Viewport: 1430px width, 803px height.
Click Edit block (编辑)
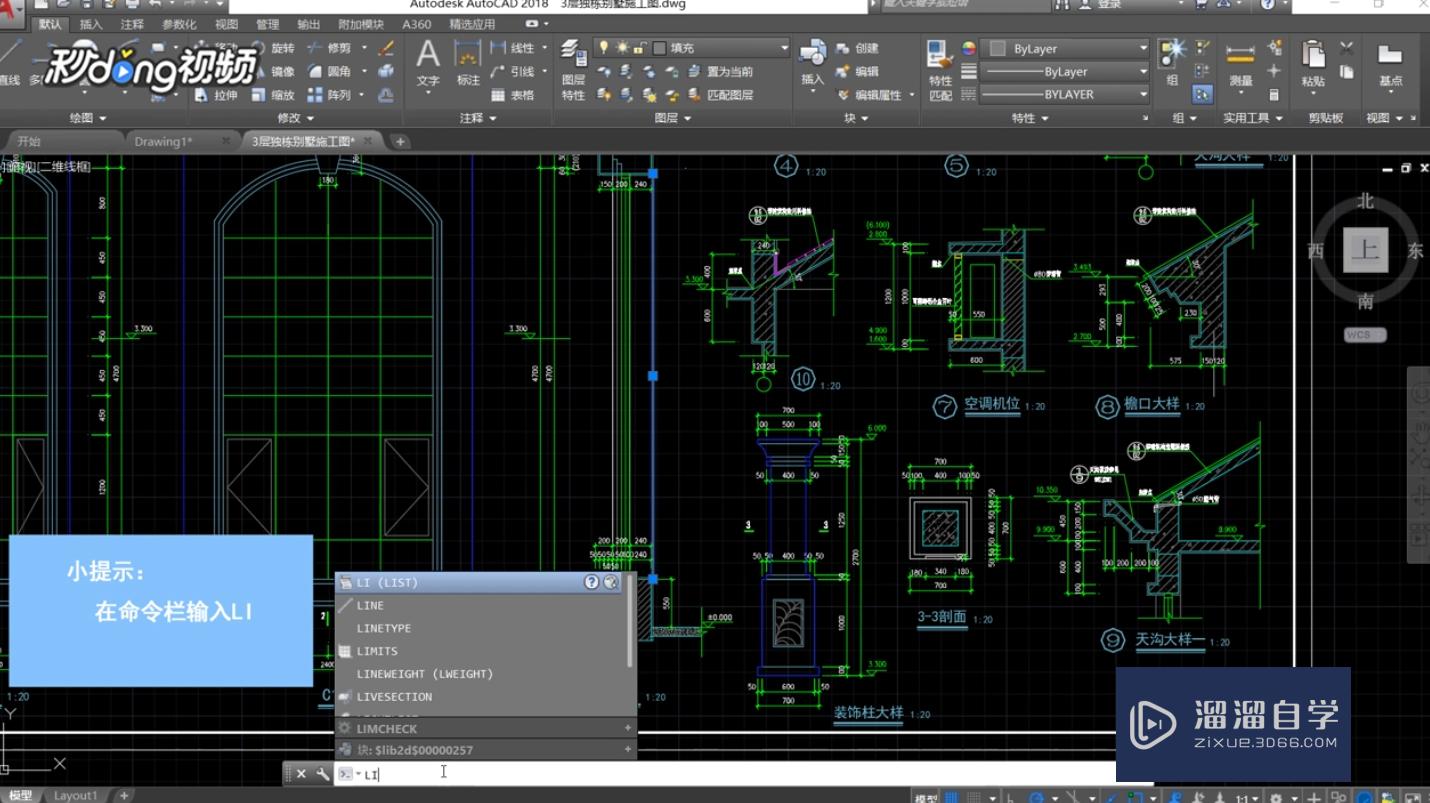858,72
